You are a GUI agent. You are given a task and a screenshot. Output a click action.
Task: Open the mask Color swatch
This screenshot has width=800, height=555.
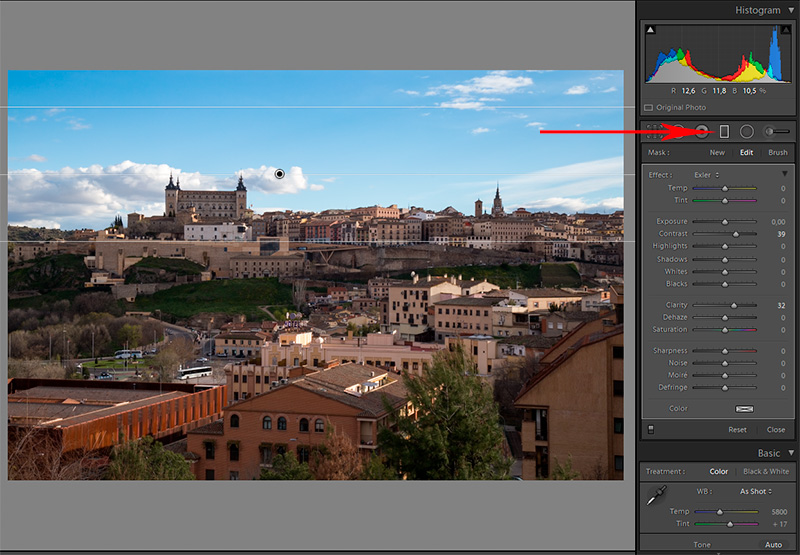pos(744,408)
